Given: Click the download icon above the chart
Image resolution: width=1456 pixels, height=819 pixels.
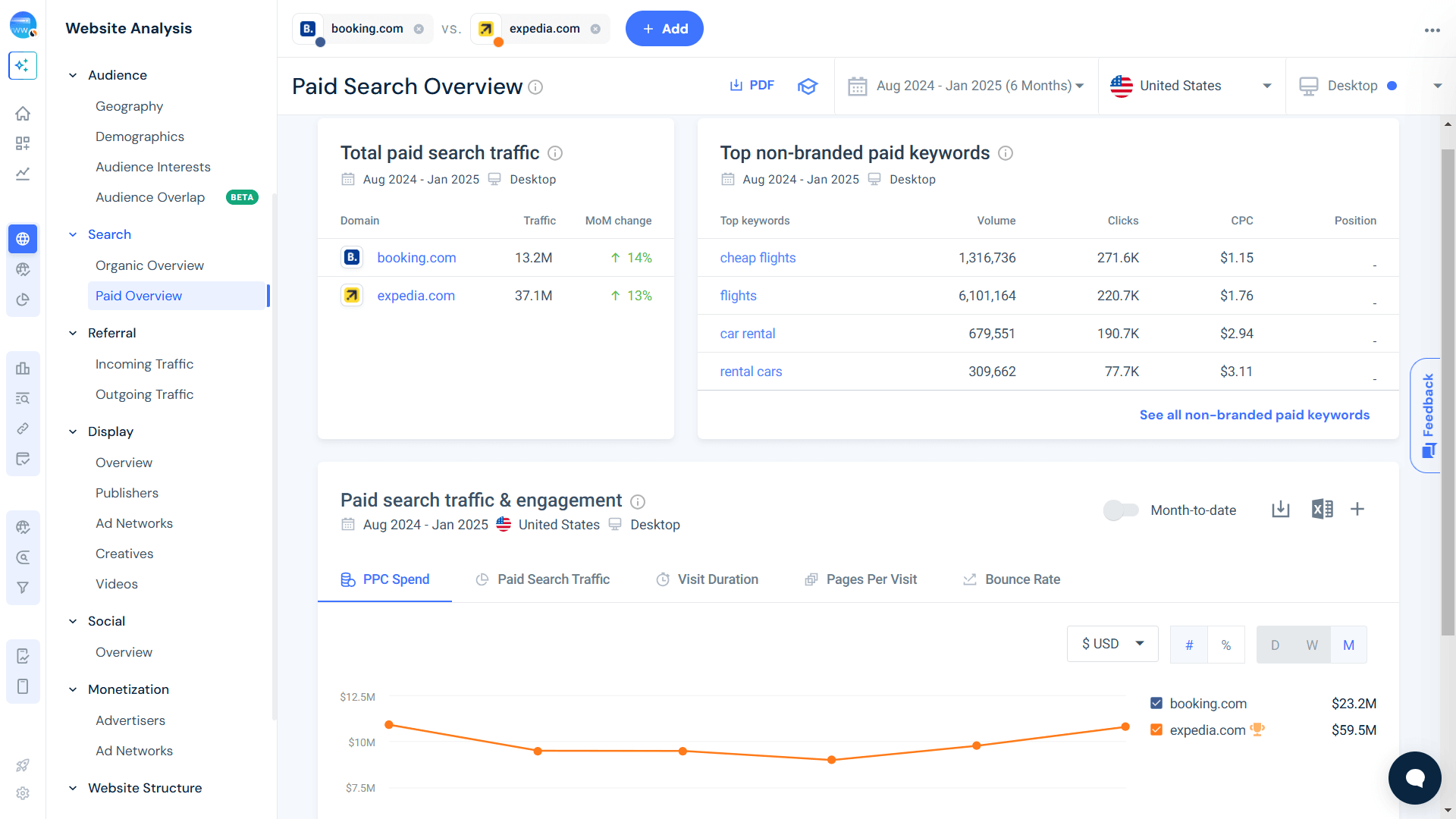Looking at the screenshot, I should pos(1280,510).
